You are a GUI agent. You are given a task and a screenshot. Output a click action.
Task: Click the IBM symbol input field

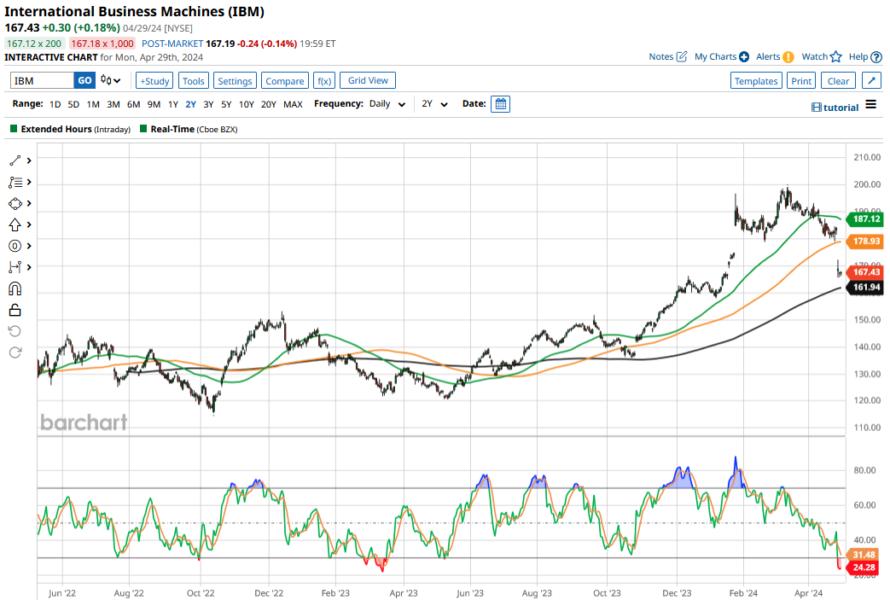pyautogui.click(x=41, y=81)
